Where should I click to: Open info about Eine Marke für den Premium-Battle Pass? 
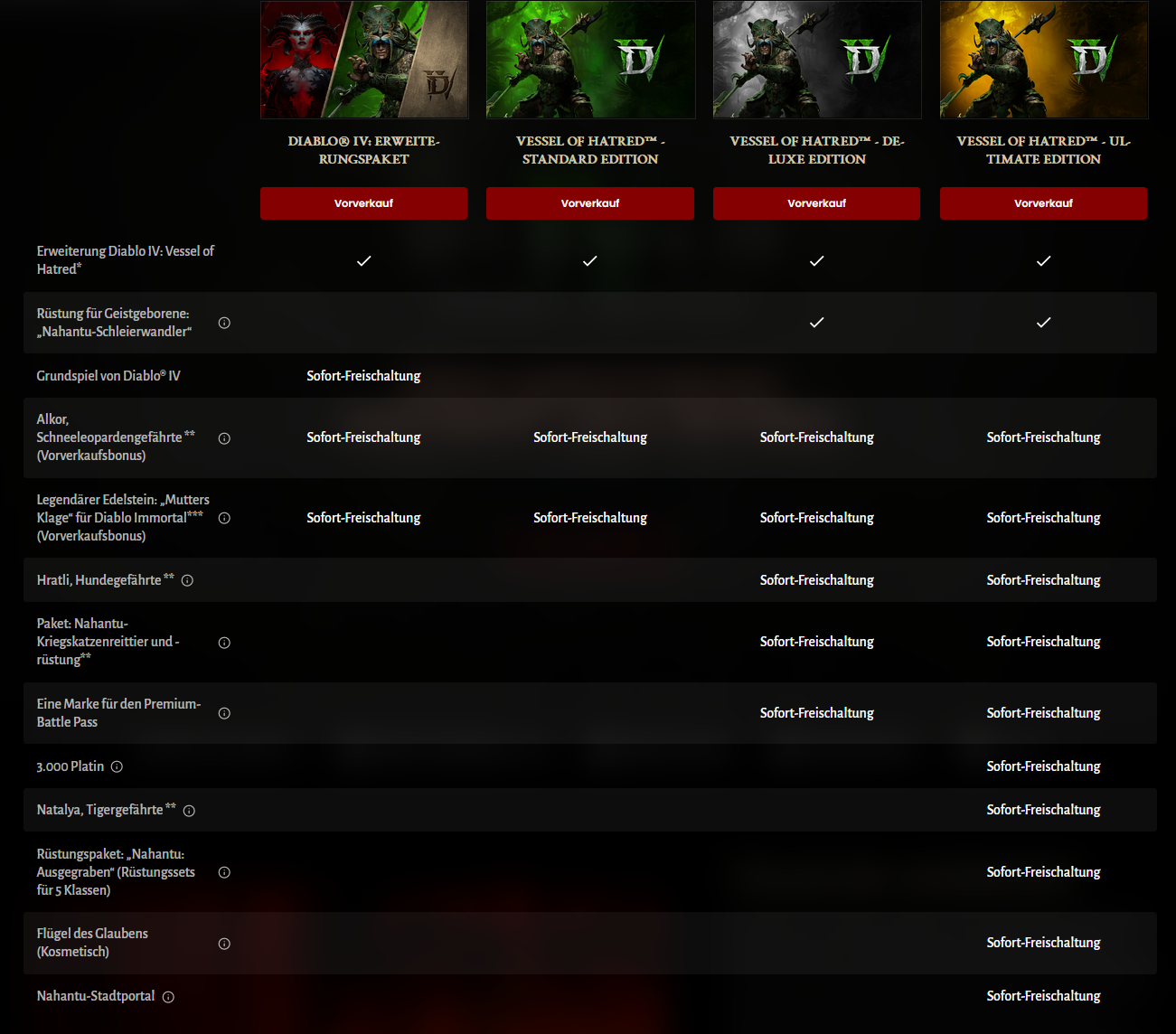point(224,713)
